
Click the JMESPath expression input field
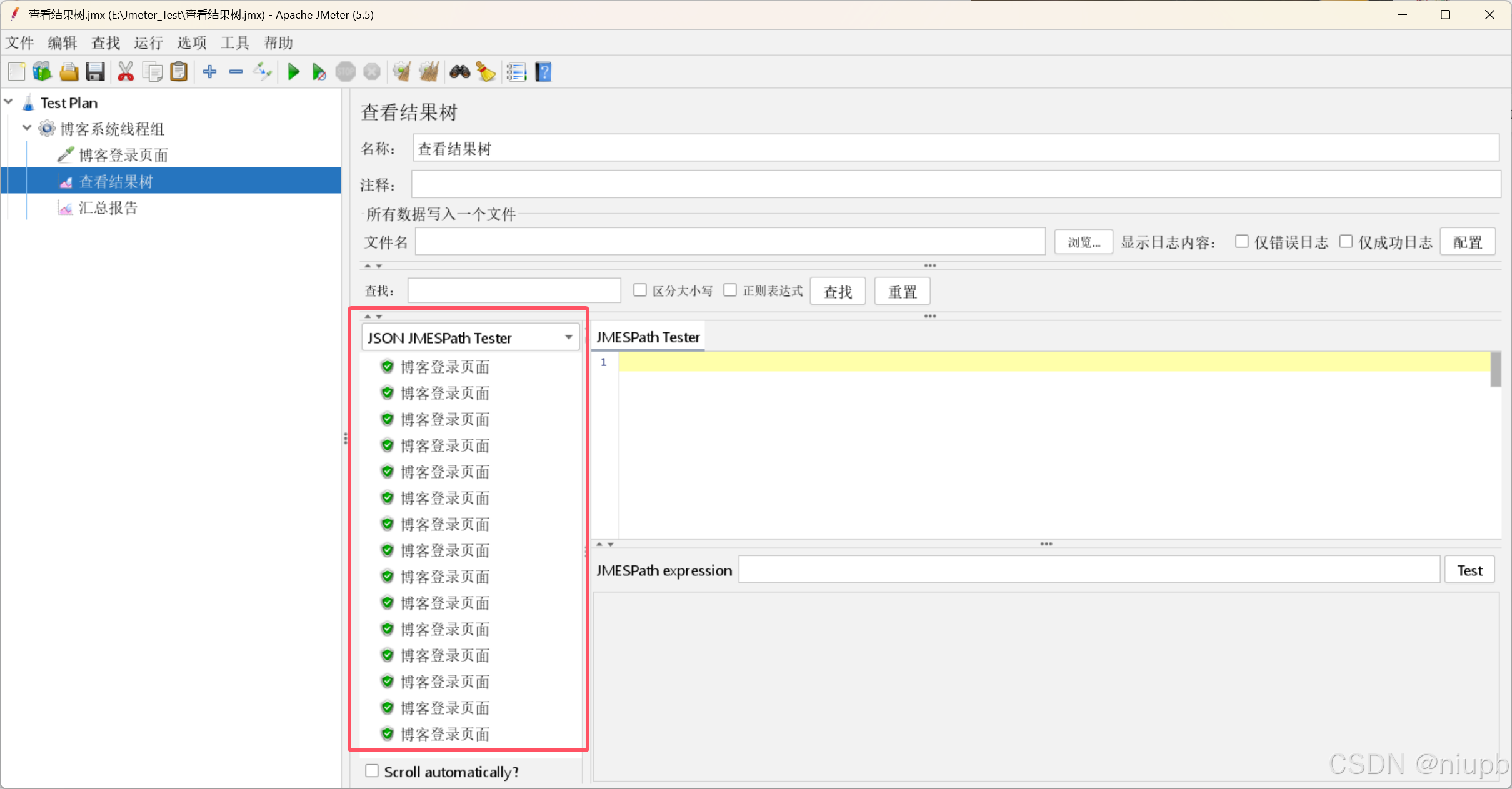pyautogui.click(x=1088, y=570)
